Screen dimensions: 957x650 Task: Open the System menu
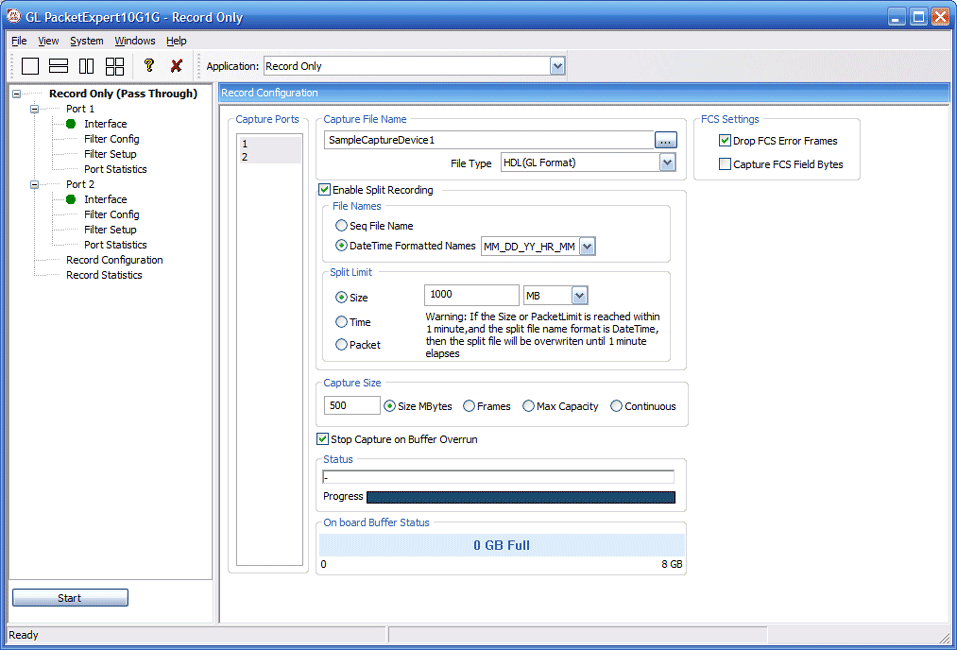point(87,41)
